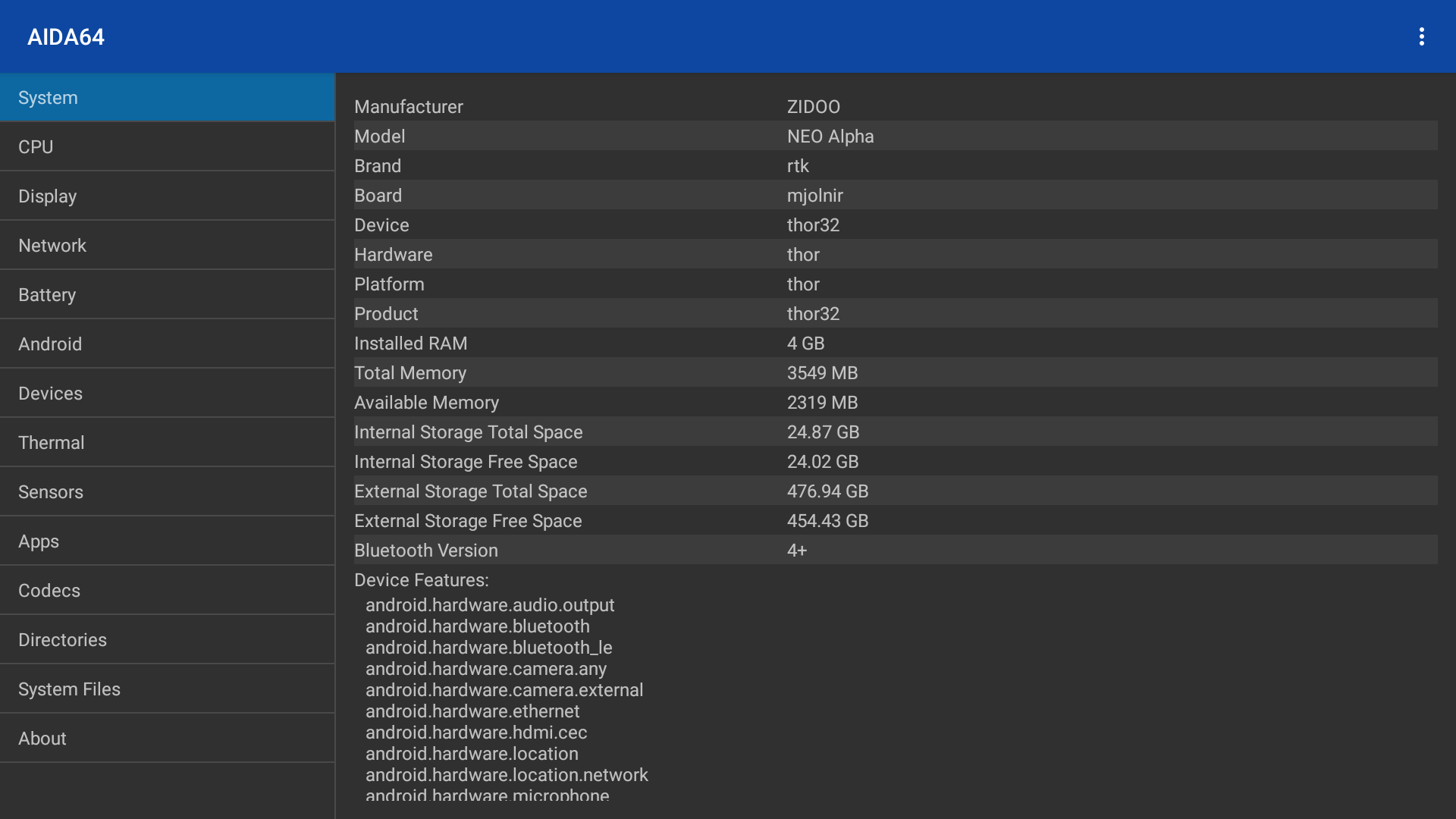Open the Apps section
1456x819 pixels.
click(167, 541)
